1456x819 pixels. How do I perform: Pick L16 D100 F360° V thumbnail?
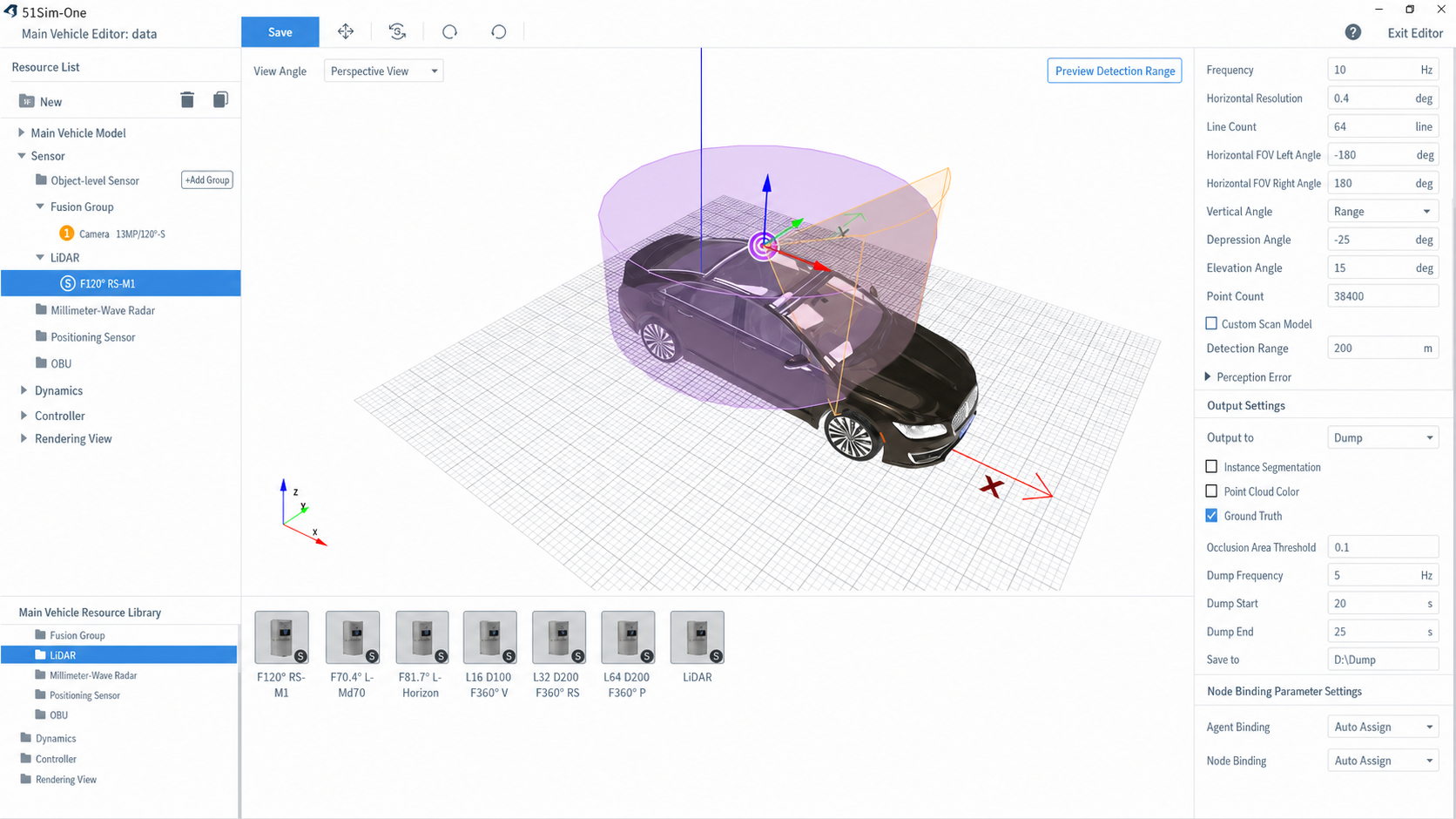[x=490, y=637]
